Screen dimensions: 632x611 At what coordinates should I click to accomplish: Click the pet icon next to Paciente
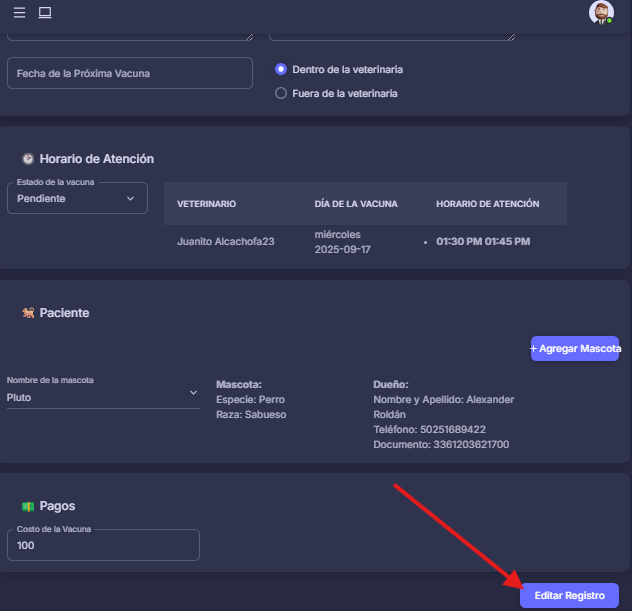[x=28, y=313]
